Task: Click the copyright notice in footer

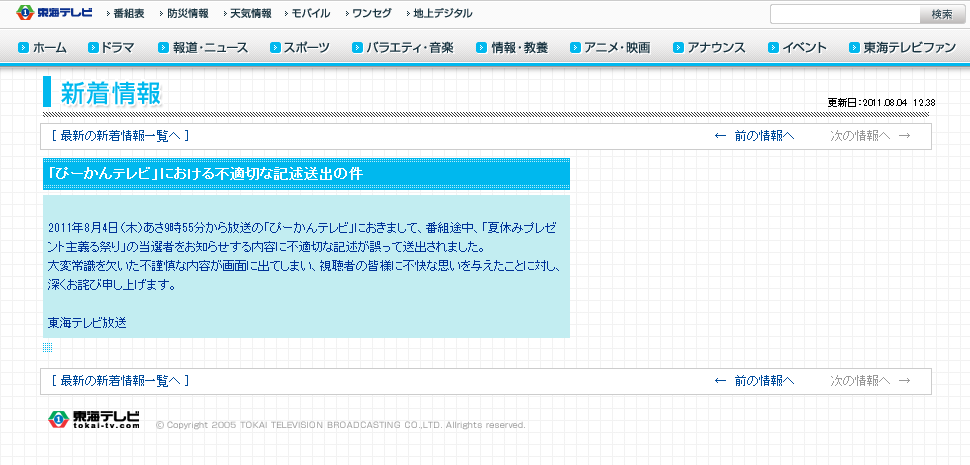Action: point(341,425)
